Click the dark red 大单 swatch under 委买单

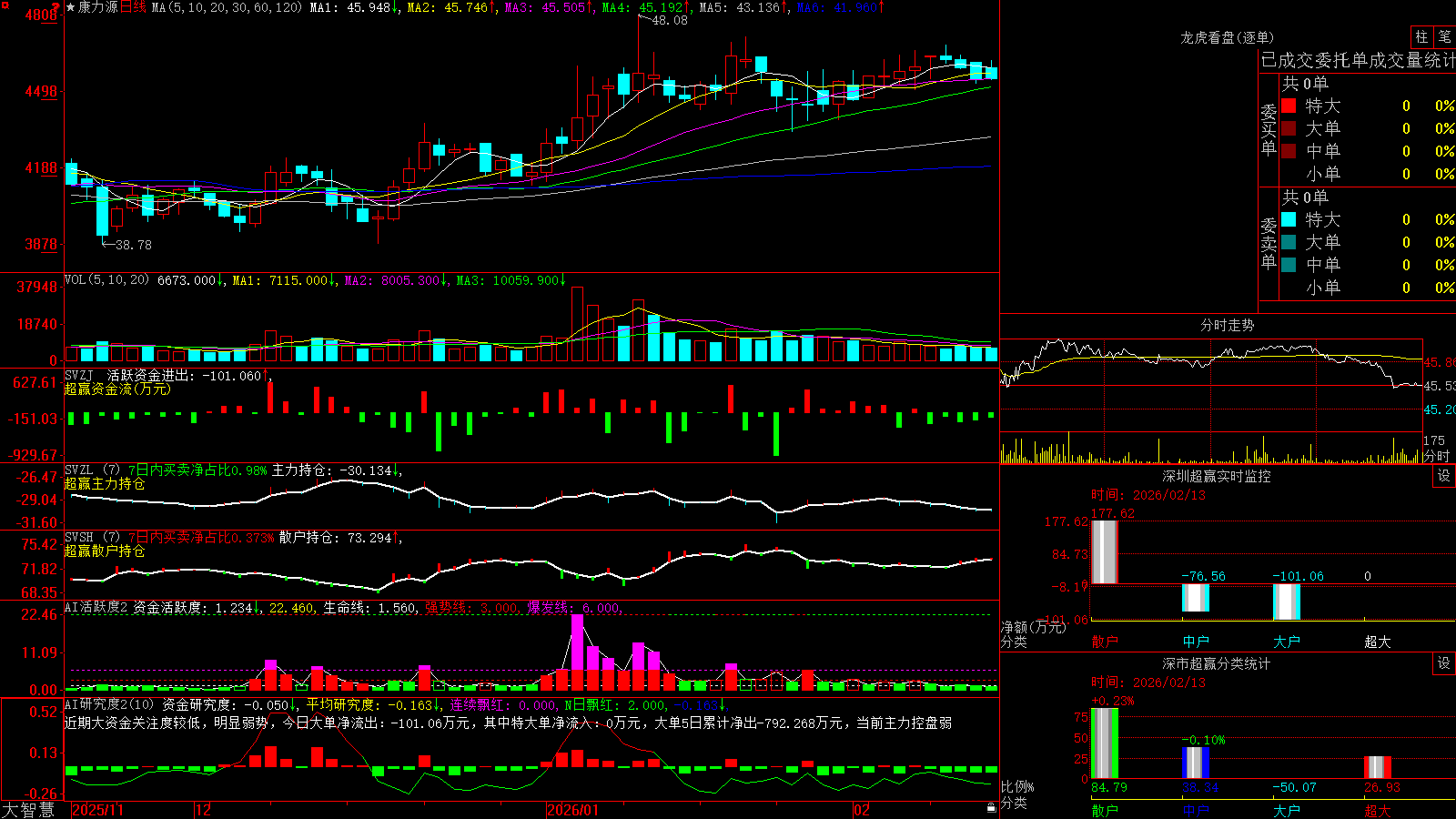pyautogui.click(x=1289, y=128)
